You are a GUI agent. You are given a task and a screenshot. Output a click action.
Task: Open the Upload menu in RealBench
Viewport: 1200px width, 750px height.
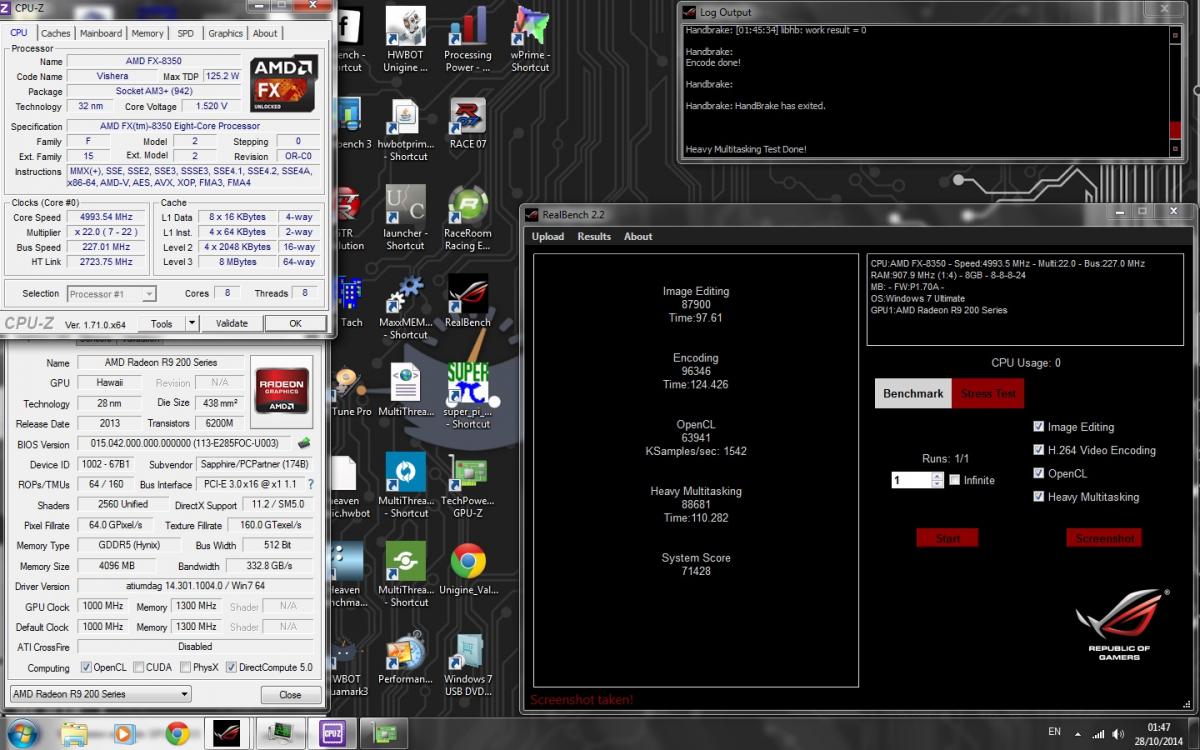[x=548, y=237]
